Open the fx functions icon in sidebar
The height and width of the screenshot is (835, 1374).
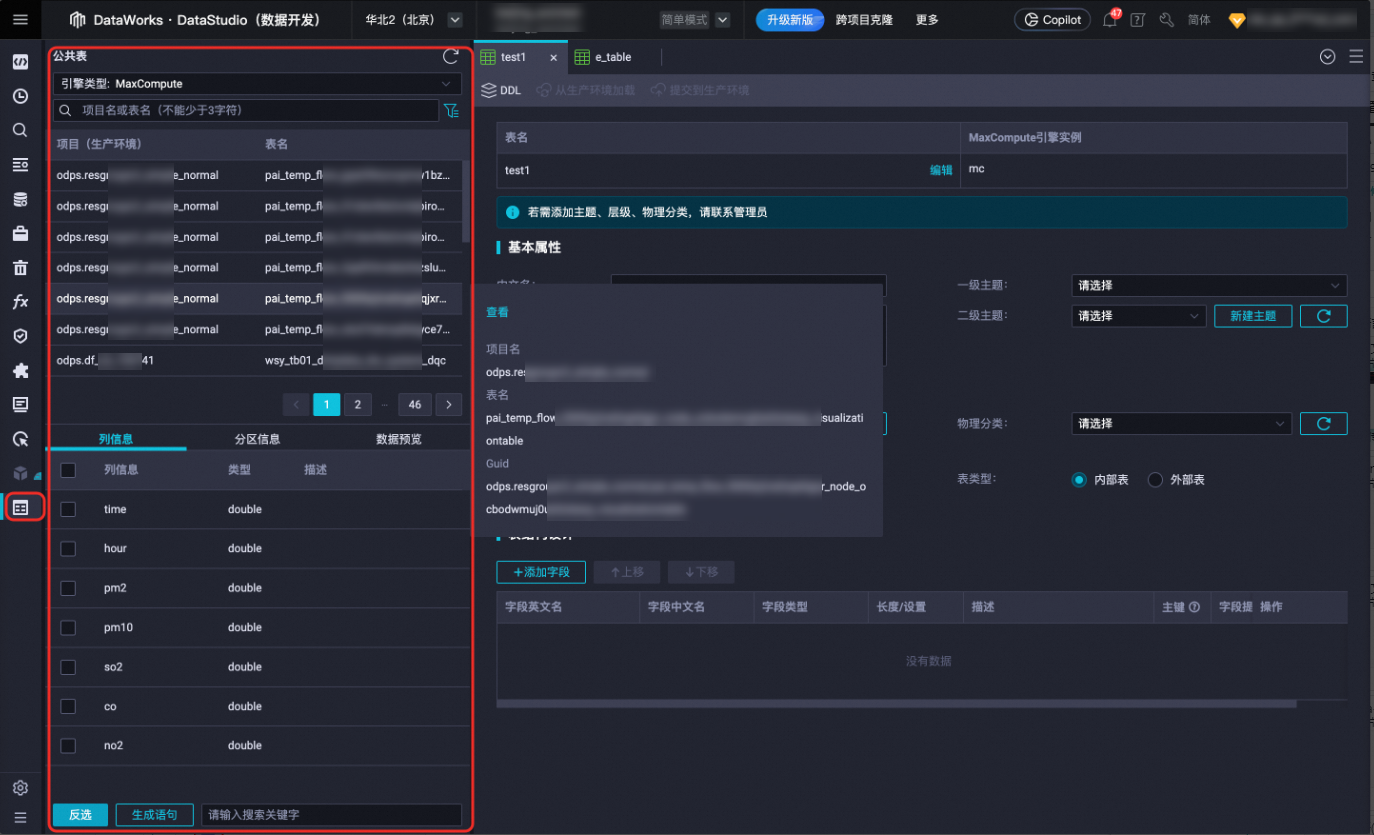(20, 302)
